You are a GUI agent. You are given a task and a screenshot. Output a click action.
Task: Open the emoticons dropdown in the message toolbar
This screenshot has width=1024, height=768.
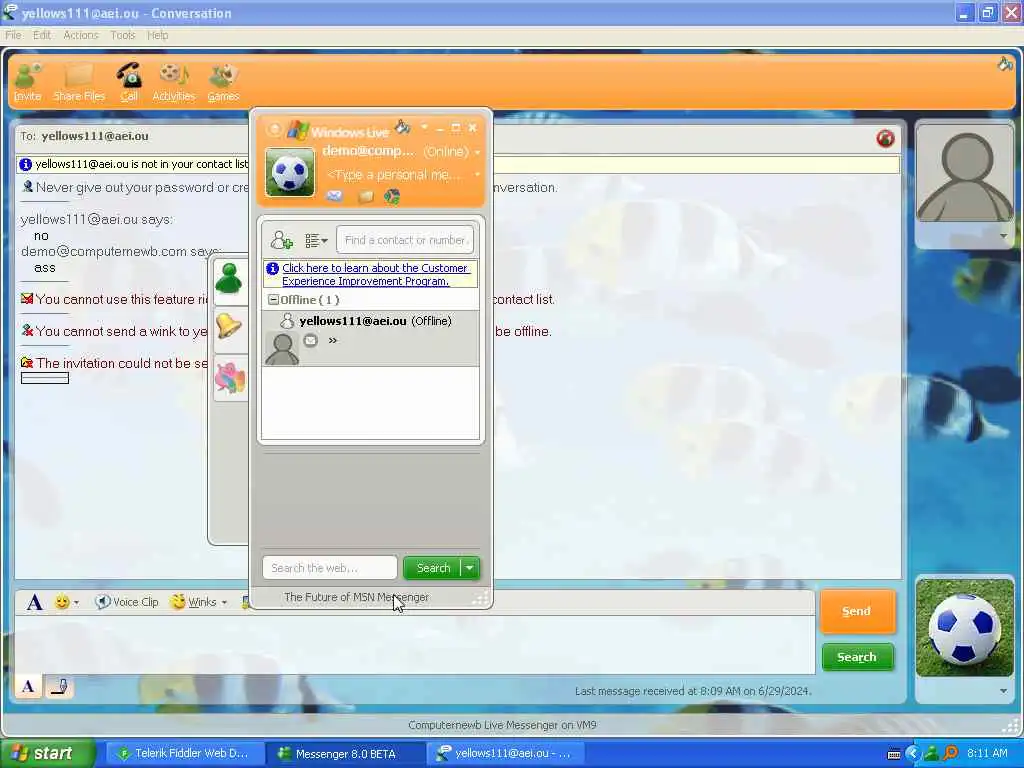[x=76, y=602]
